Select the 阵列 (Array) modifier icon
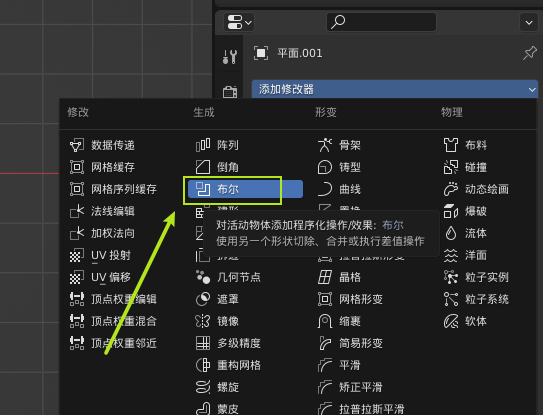Viewport: 543px width, 415px height. [x=203, y=145]
